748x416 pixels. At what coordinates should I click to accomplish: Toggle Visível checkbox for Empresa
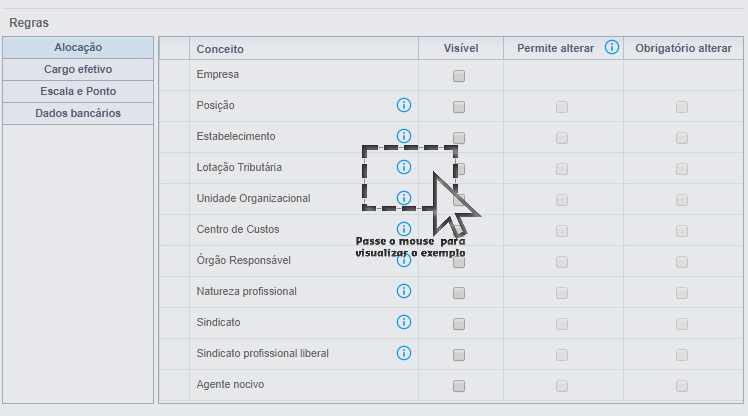point(459,76)
